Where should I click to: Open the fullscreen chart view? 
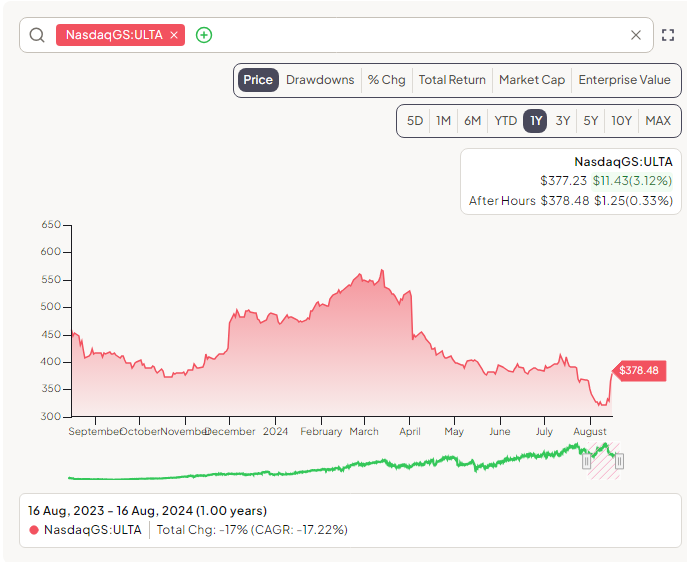pos(668,35)
